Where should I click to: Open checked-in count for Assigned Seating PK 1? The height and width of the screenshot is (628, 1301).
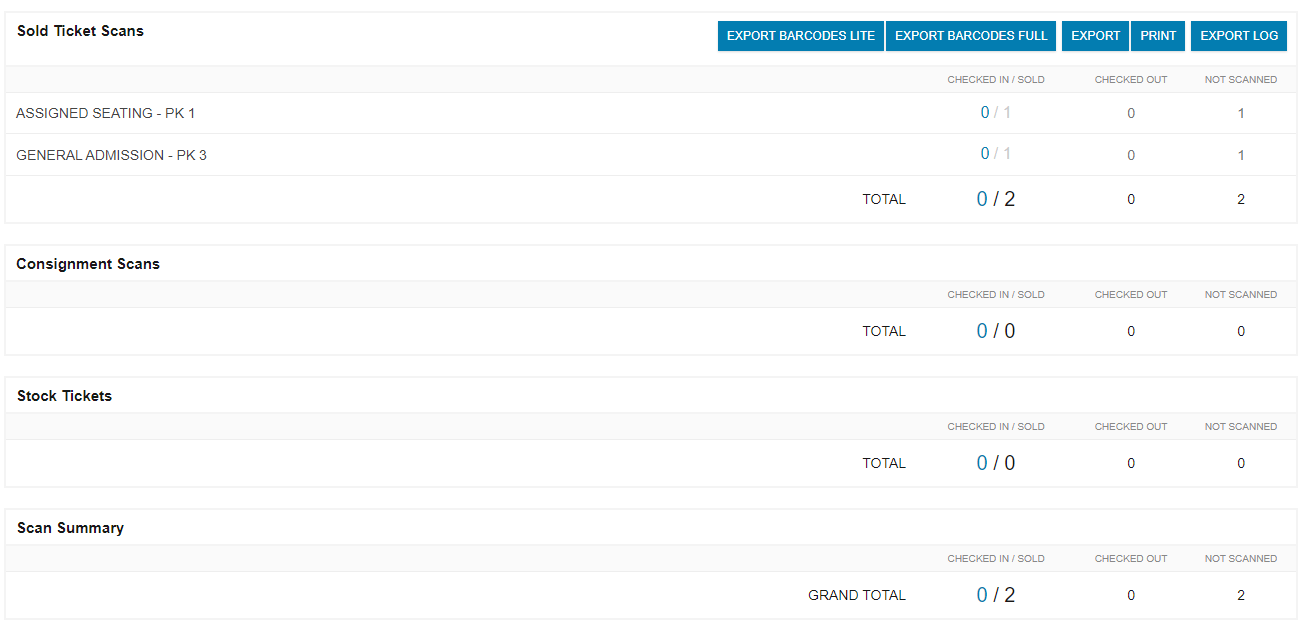click(x=985, y=113)
